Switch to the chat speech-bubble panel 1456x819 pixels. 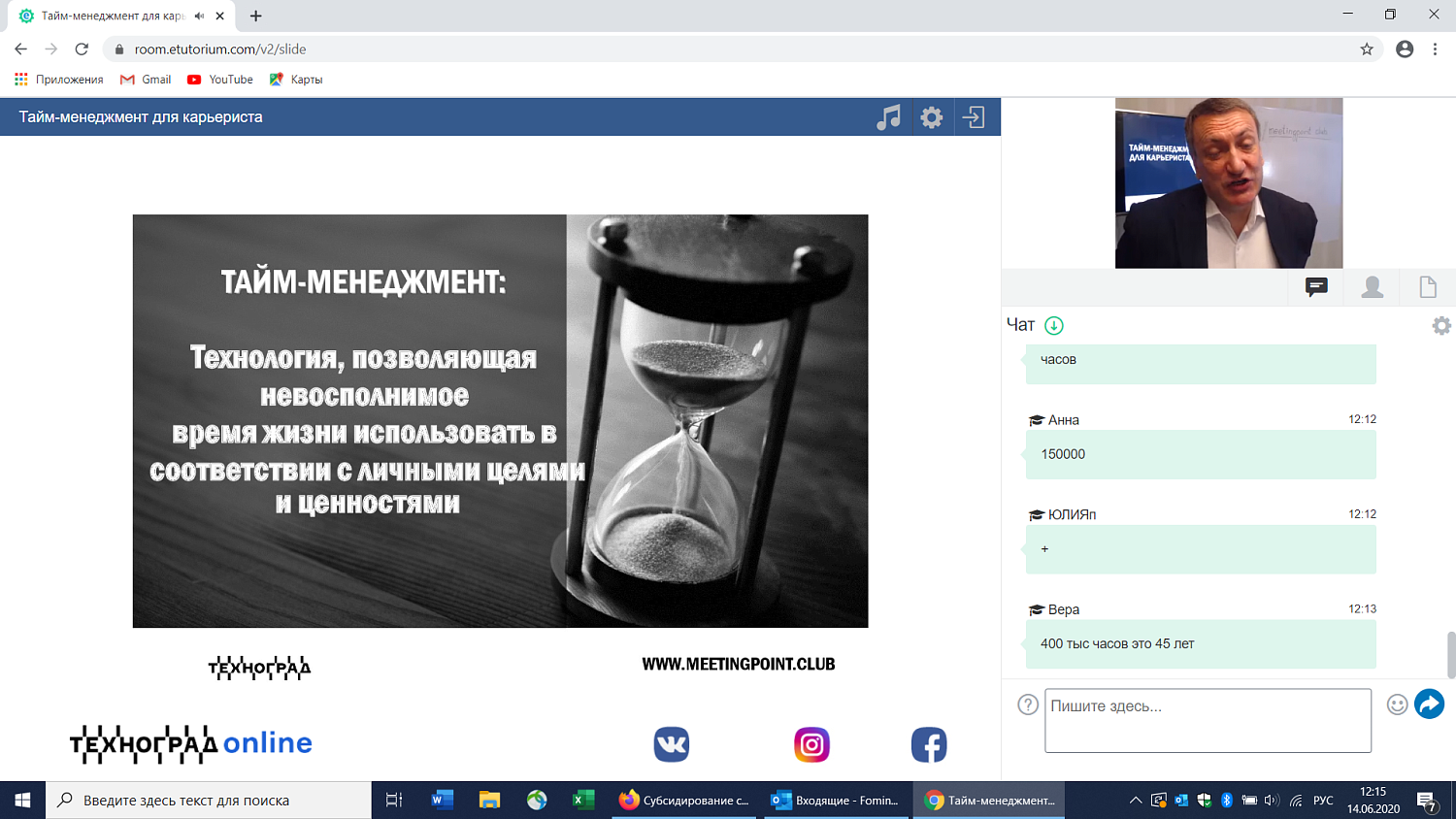[x=1315, y=286]
